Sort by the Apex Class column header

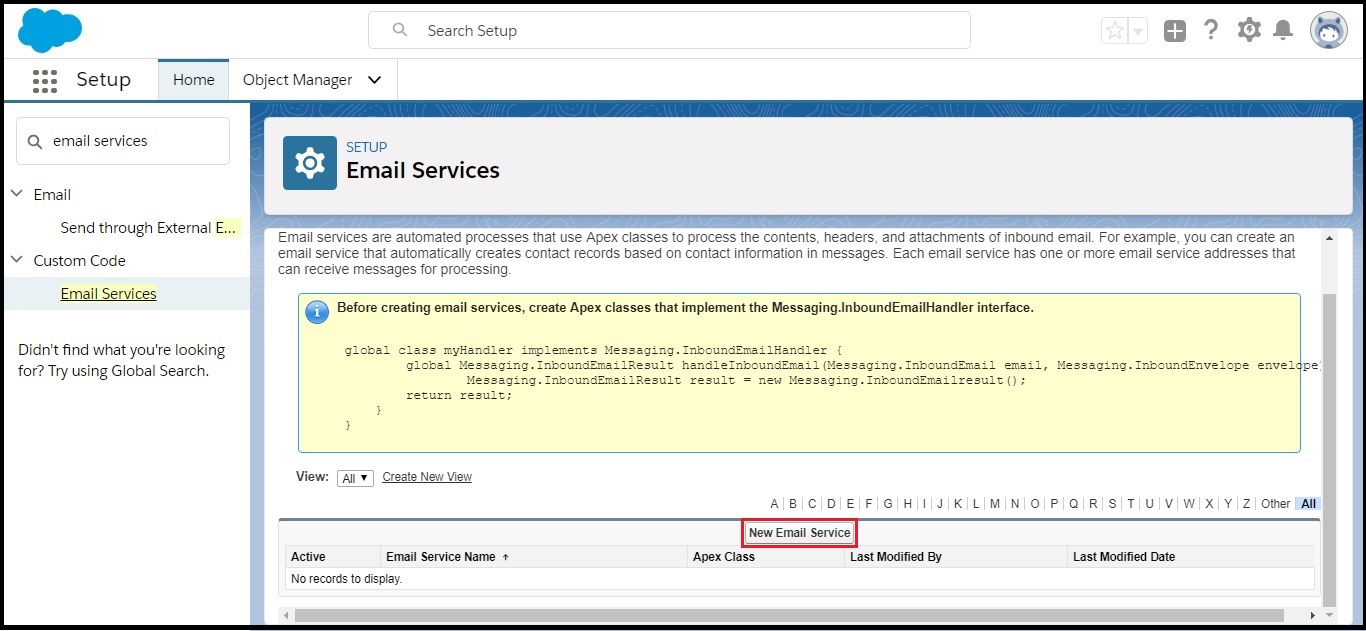point(724,557)
